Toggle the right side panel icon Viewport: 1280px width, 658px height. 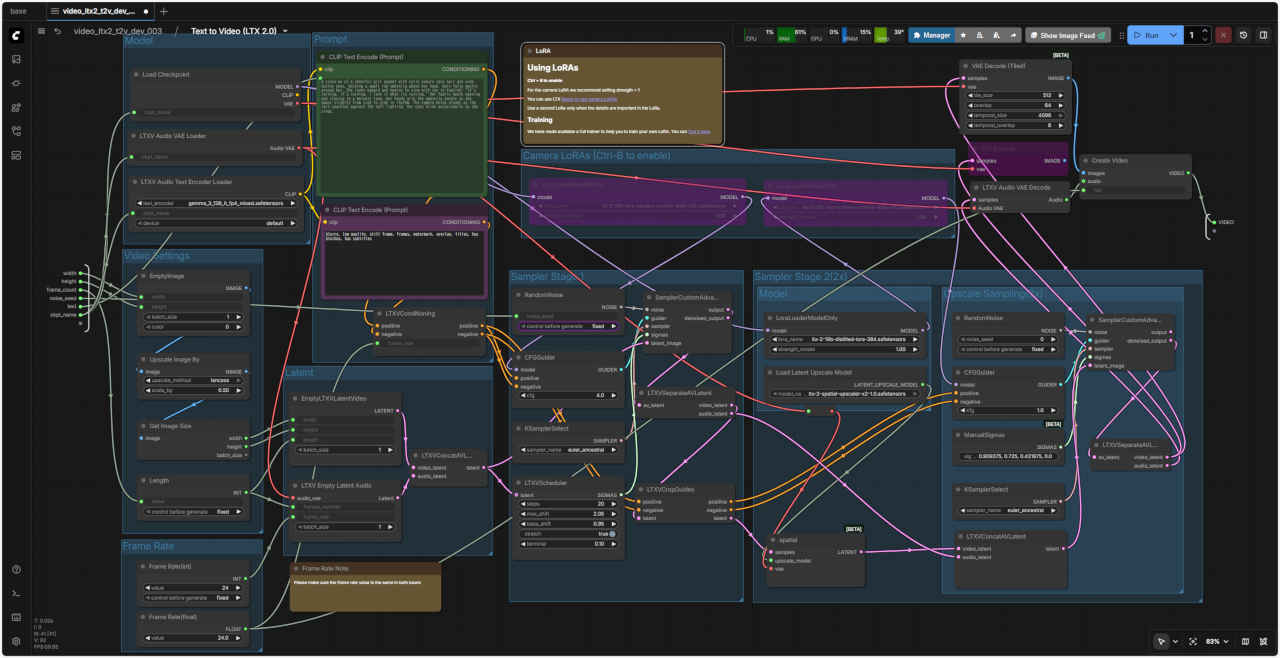pyautogui.click(x=1264, y=35)
